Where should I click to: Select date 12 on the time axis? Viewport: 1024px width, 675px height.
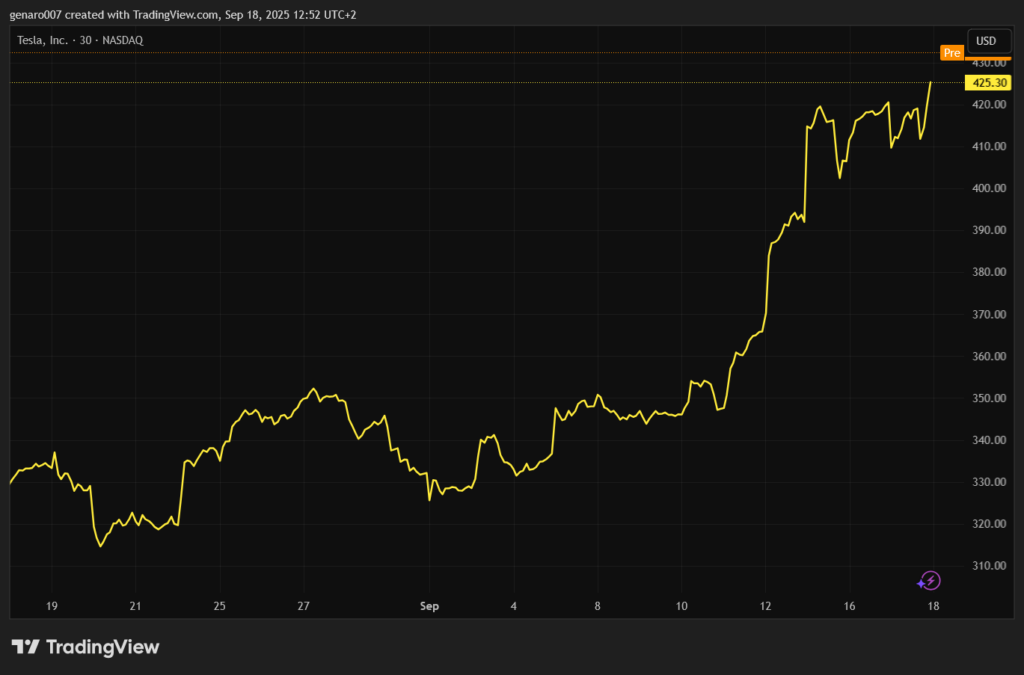766,606
